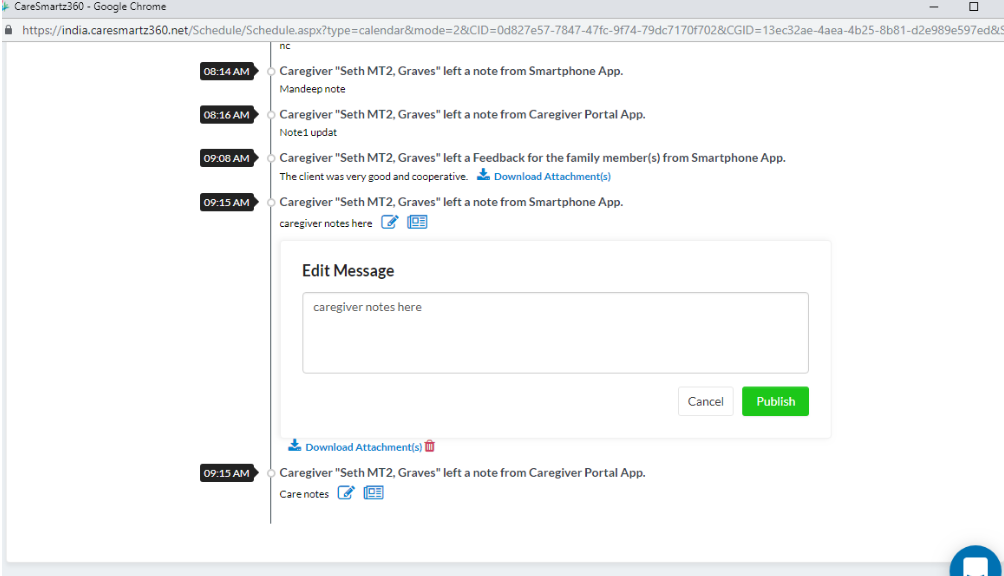The width and height of the screenshot is (1004, 576).
Task: Select the 08:14 AM timeline badge
Action: [x=226, y=72]
